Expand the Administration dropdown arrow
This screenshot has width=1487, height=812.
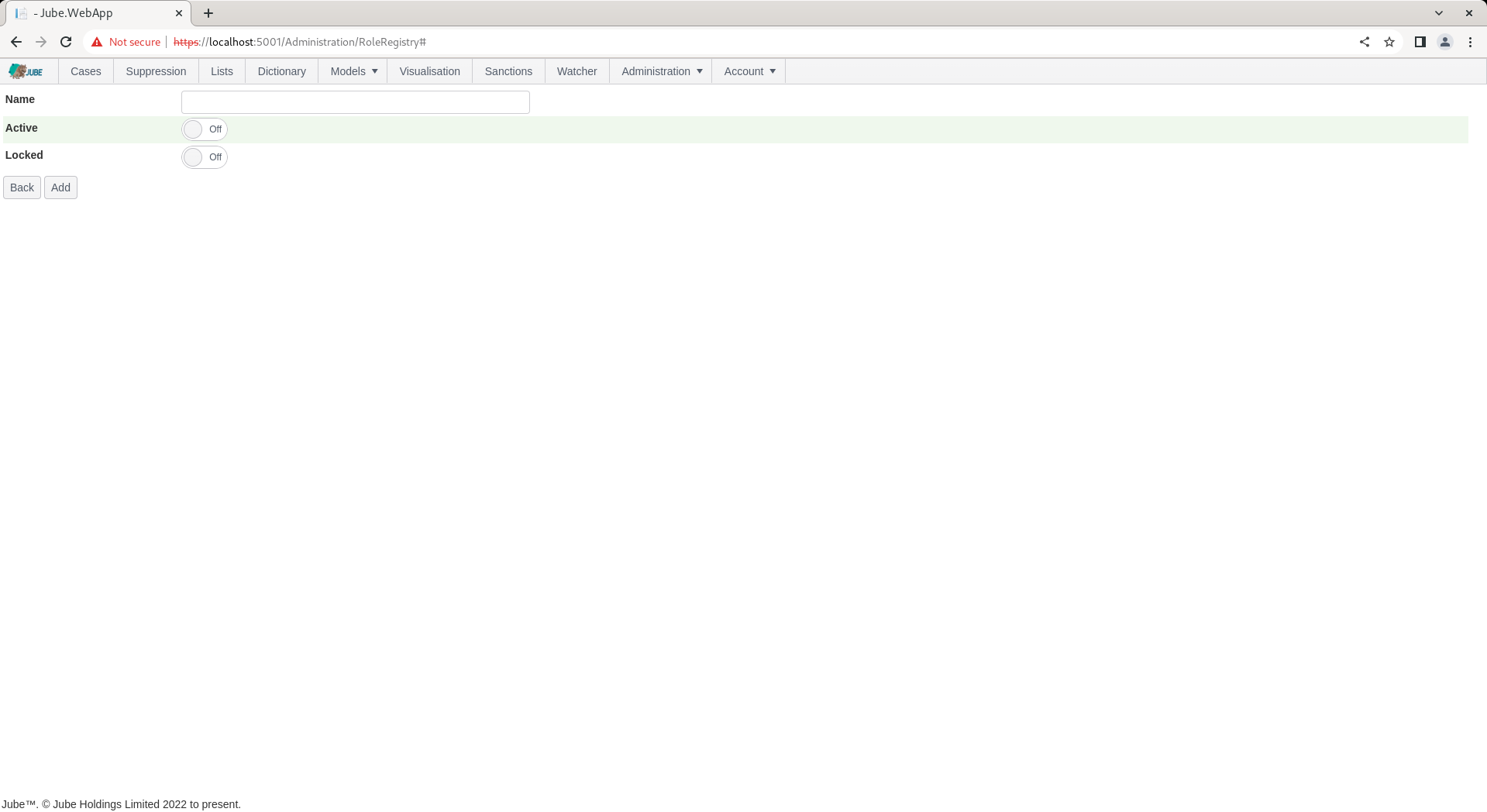click(x=700, y=71)
